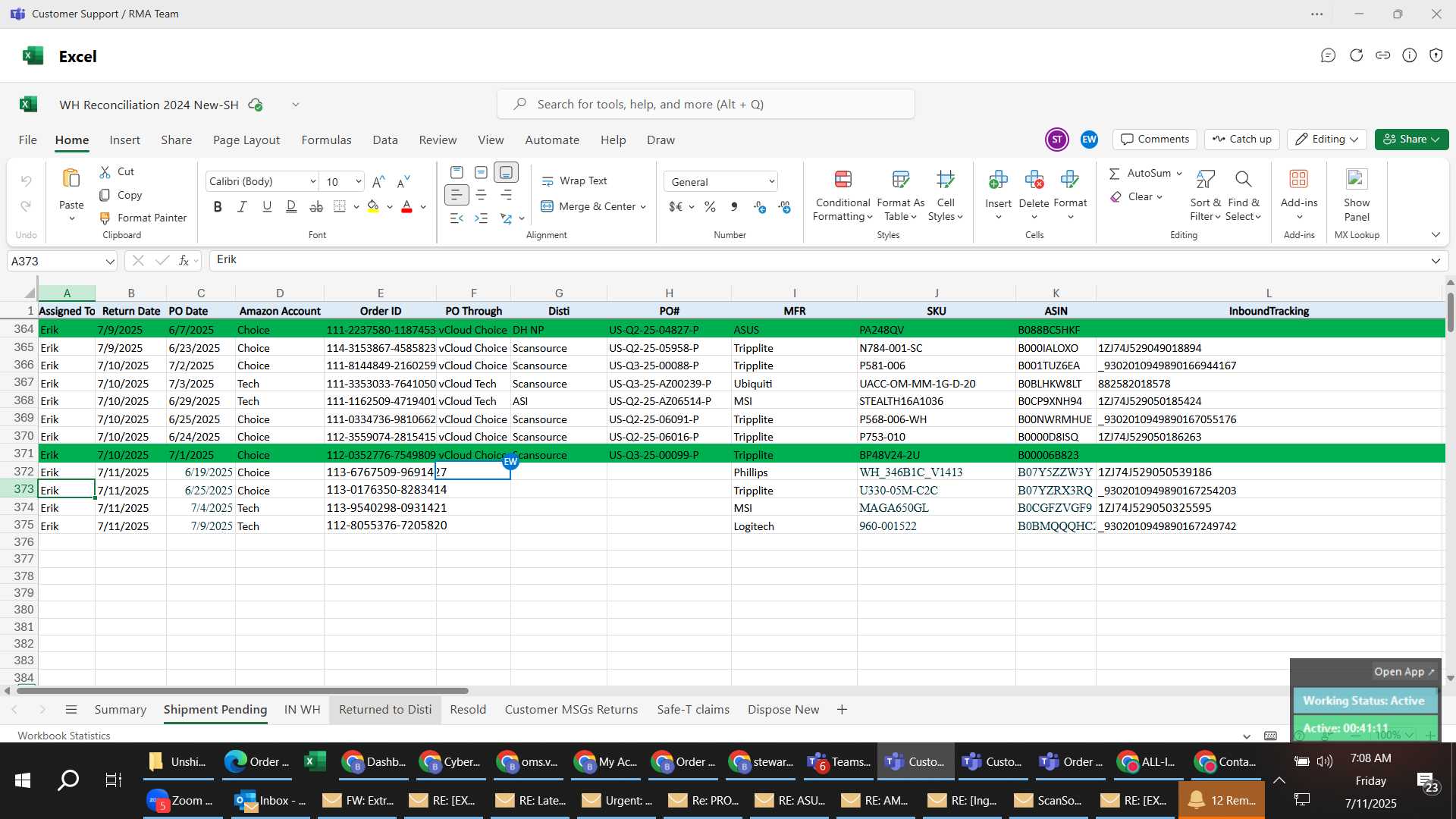Apply red font color
The image size is (1456, 819).
click(406, 206)
